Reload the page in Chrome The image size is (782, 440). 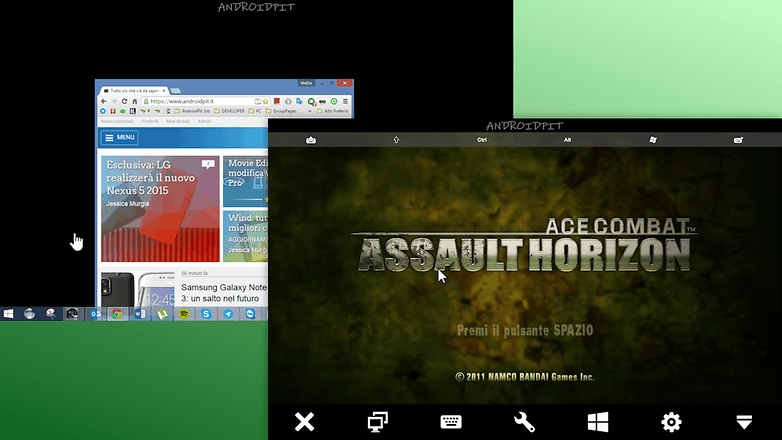click(x=124, y=101)
